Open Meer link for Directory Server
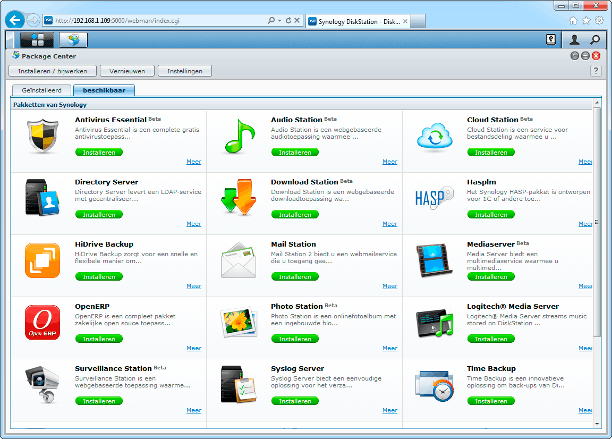This screenshot has width=612, height=439. point(194,224)
